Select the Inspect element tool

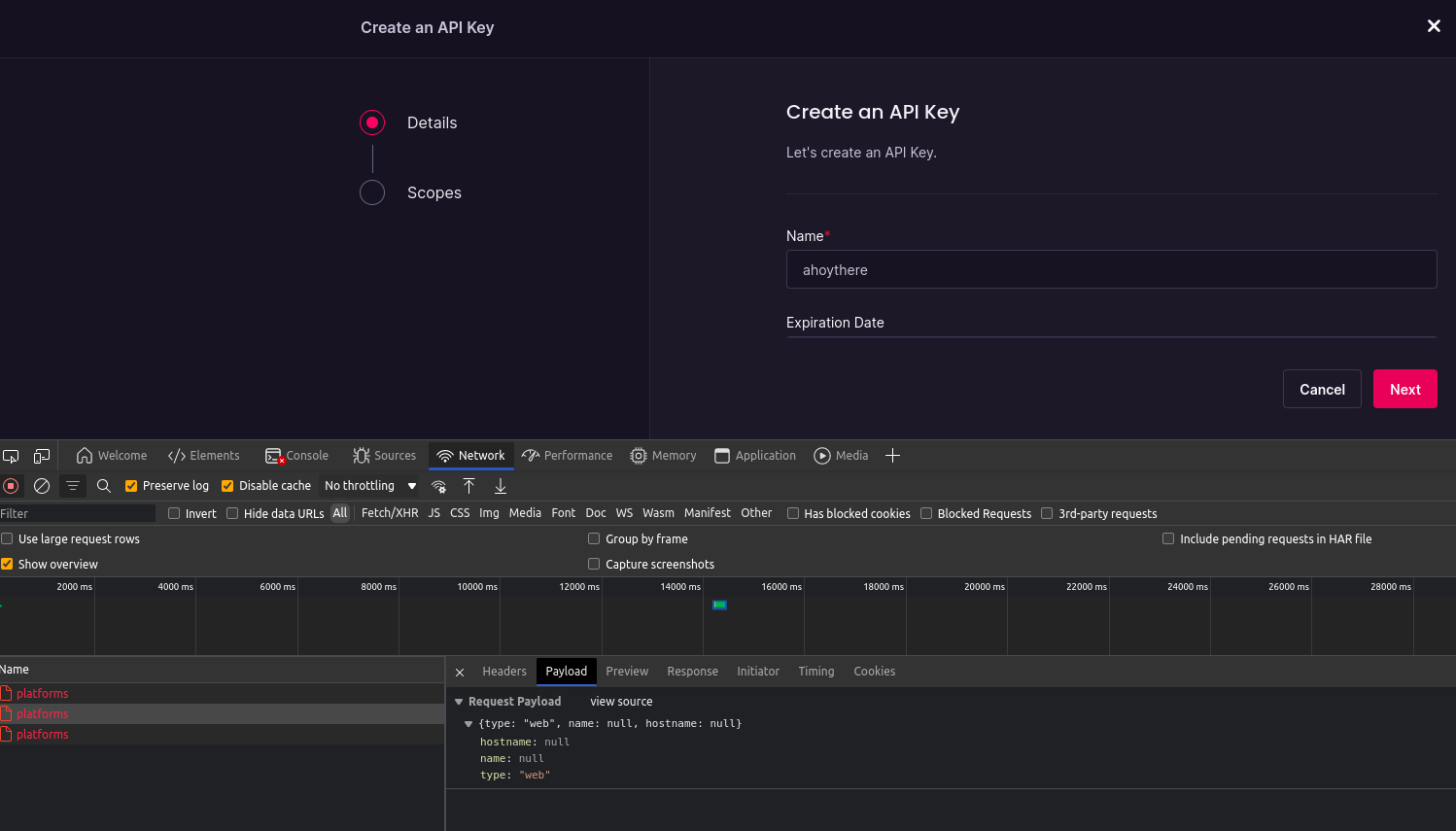[11, 455]
